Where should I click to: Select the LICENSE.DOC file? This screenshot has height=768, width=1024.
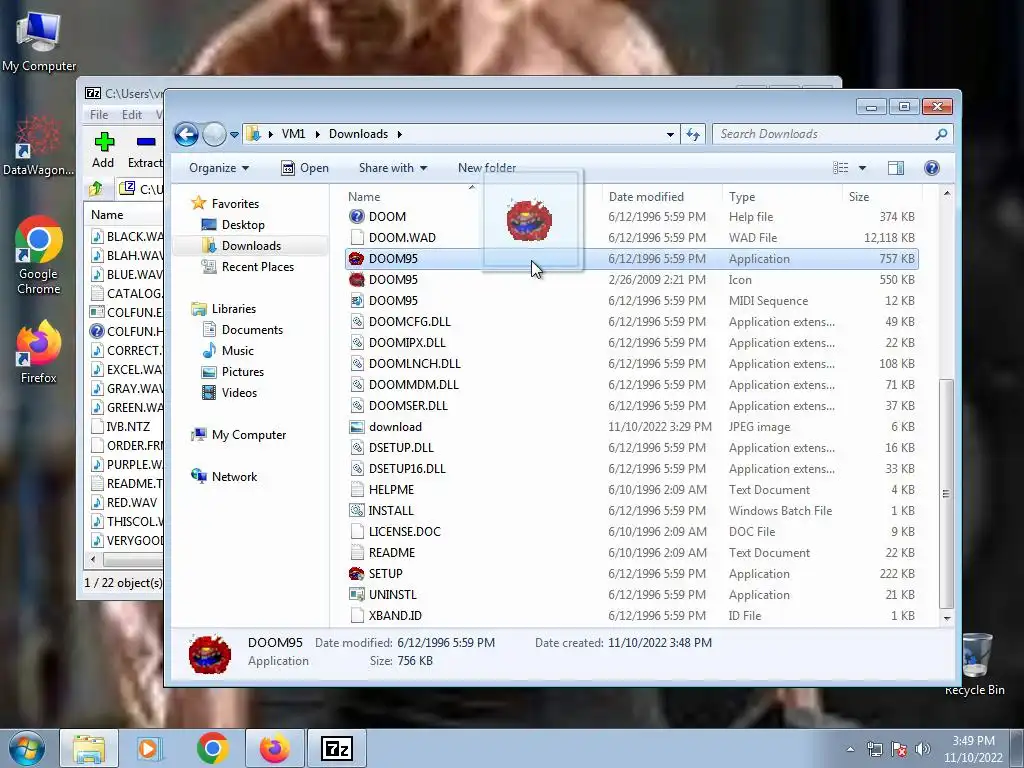[404, 532]
